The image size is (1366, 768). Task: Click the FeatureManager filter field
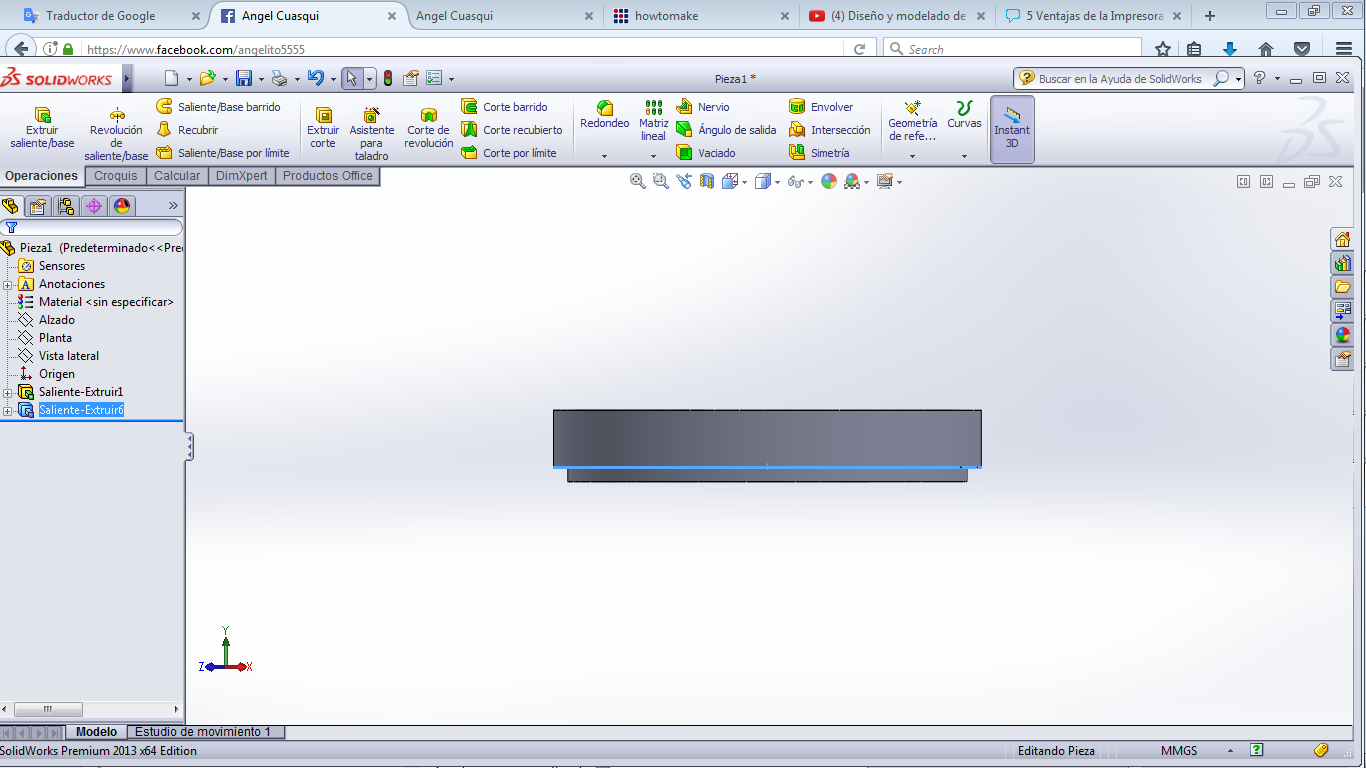(92, 227)
